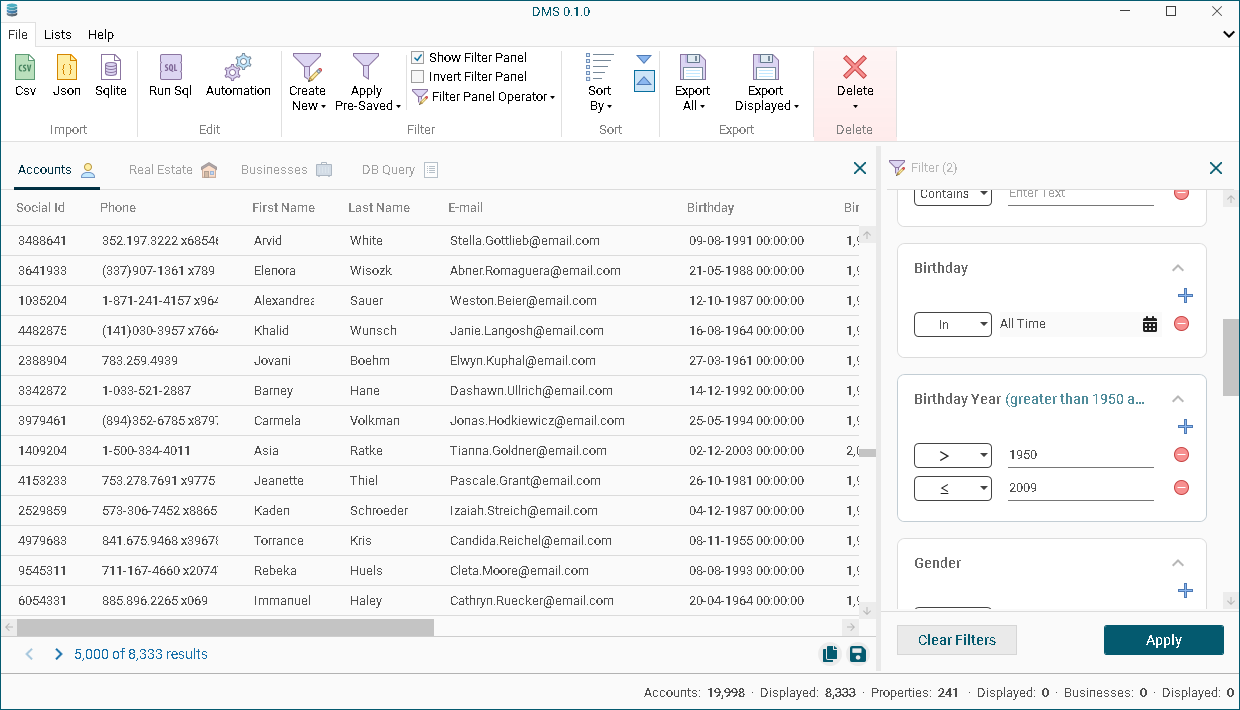Remove the 2009 year condition
The width and height of the screenshot is (1240, 710).
click(x=1181, y=488)
